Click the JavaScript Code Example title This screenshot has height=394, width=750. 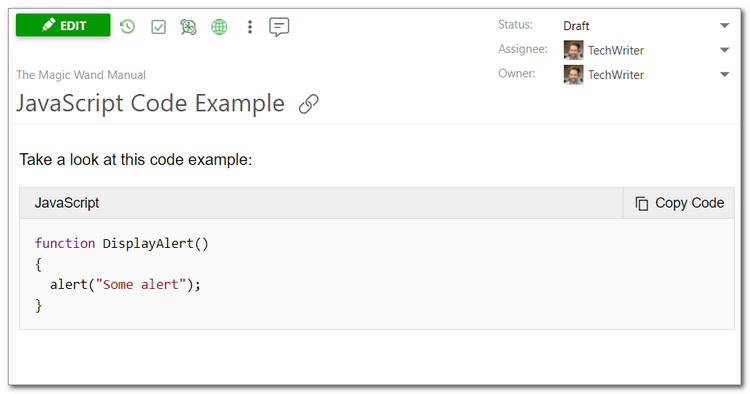click(150, 103)
